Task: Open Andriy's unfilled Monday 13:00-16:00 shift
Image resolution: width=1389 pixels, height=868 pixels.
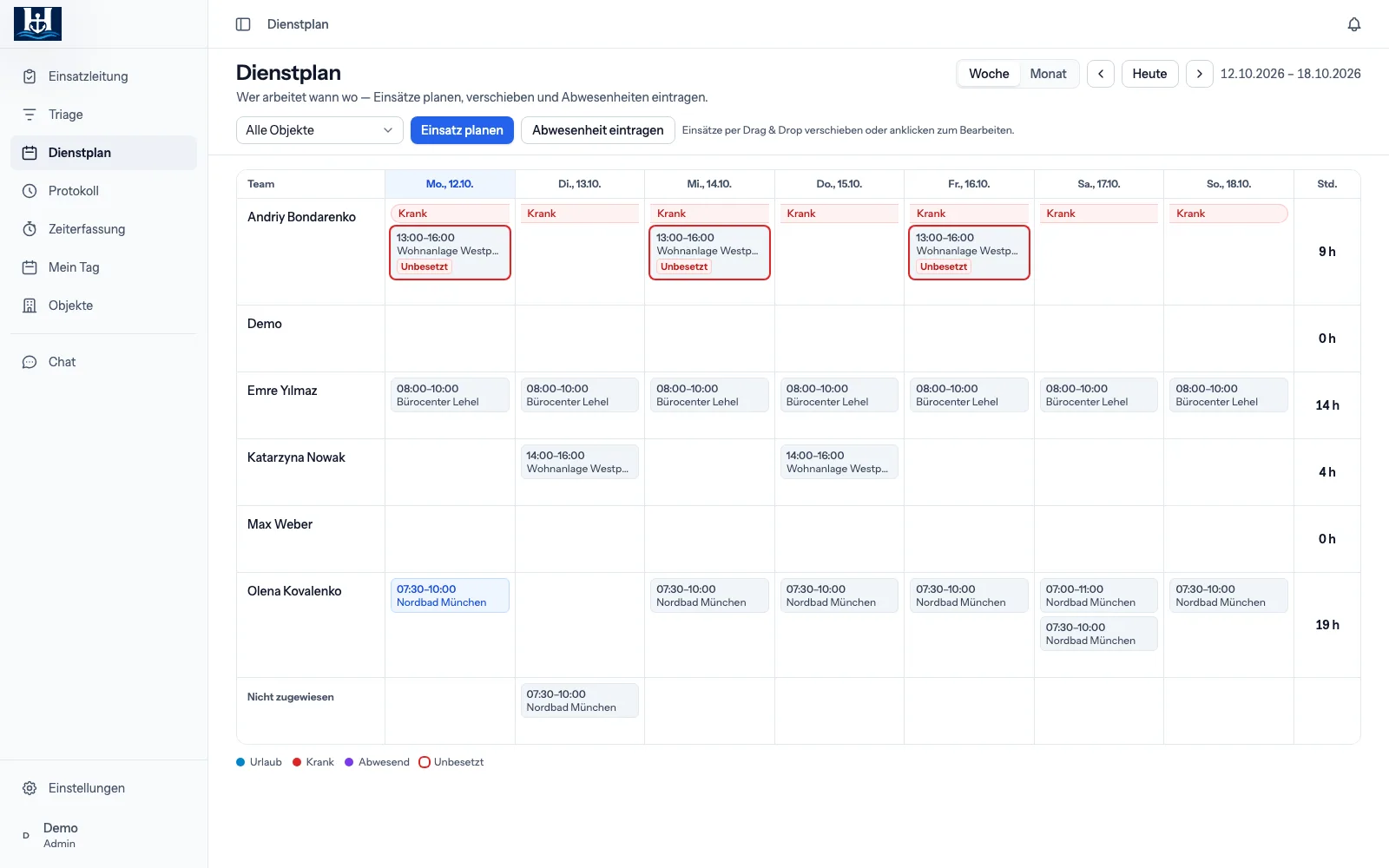Action: pyautogui.click(x=450, y=253)
